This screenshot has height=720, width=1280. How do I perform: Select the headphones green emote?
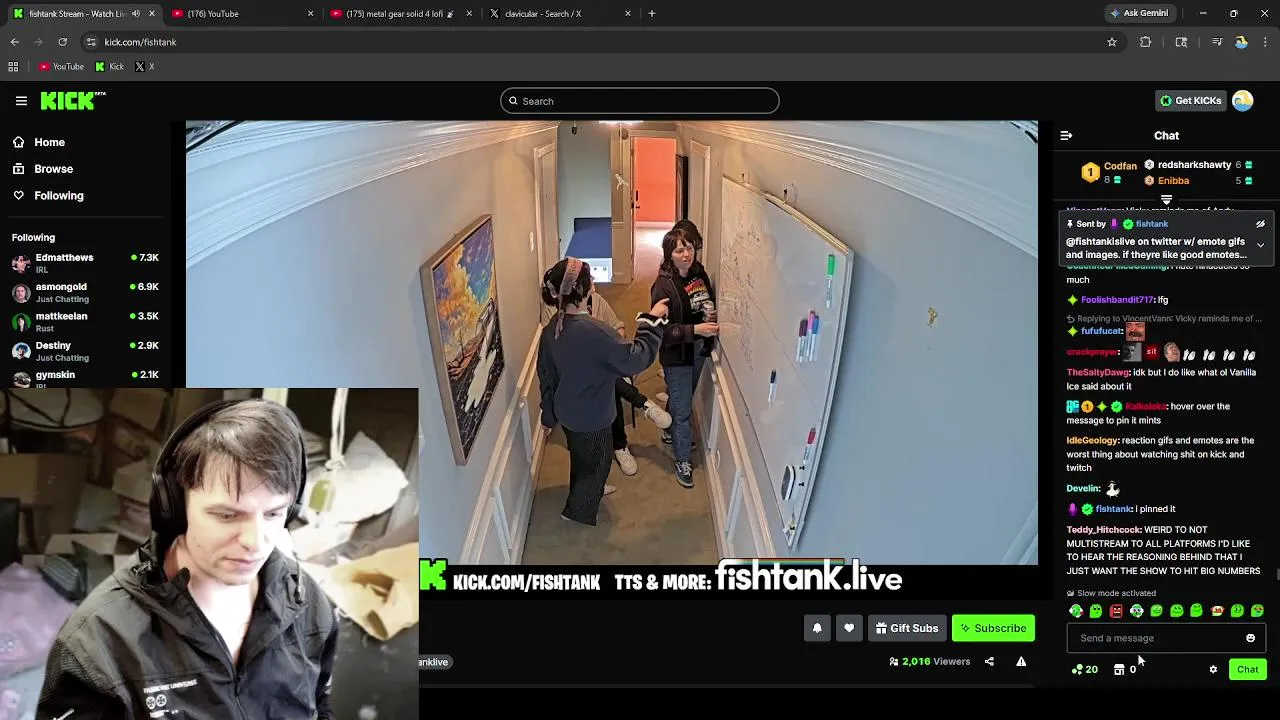tap(1137, 611)
